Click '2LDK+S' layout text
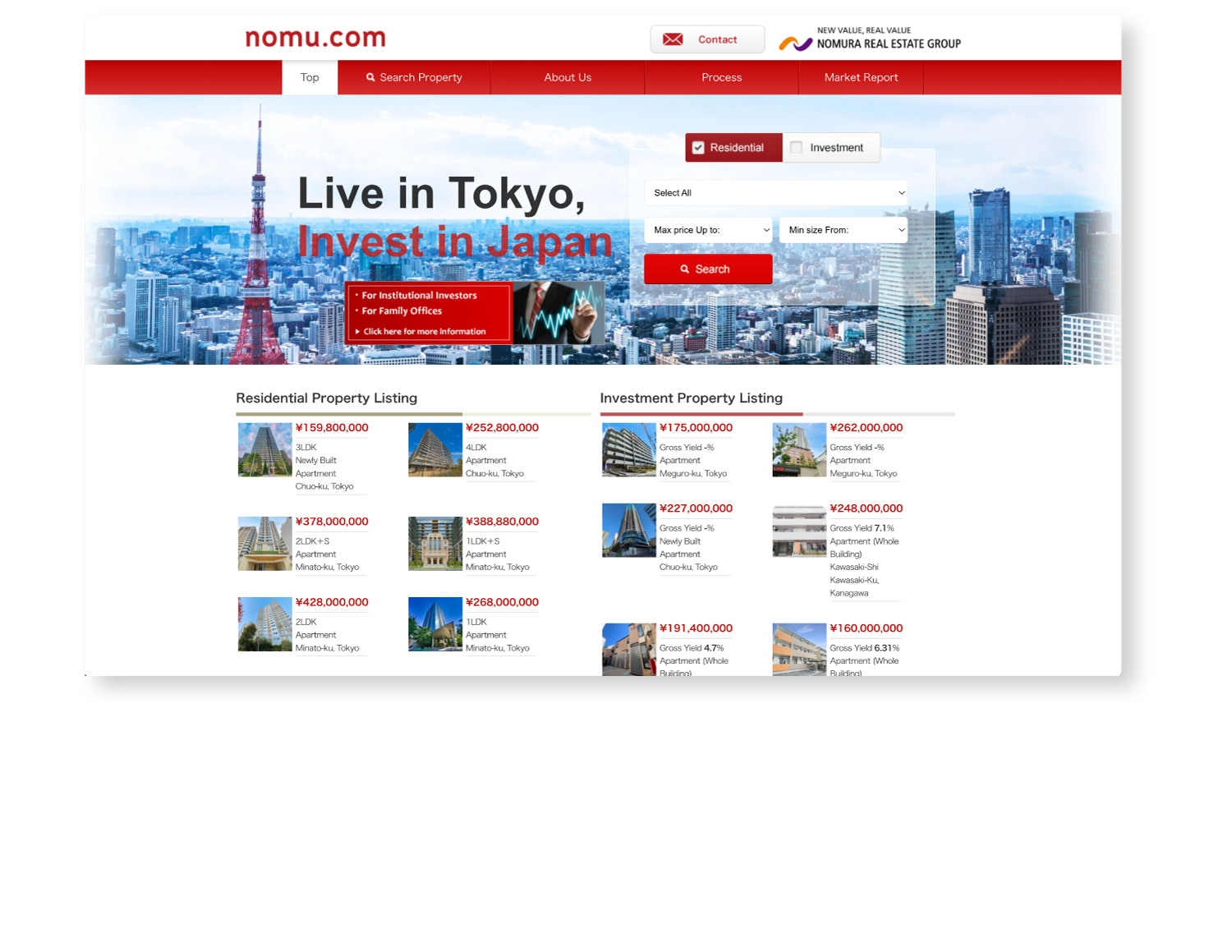The width and height of the screenshot is (1232, 952). tap(312, 541)
